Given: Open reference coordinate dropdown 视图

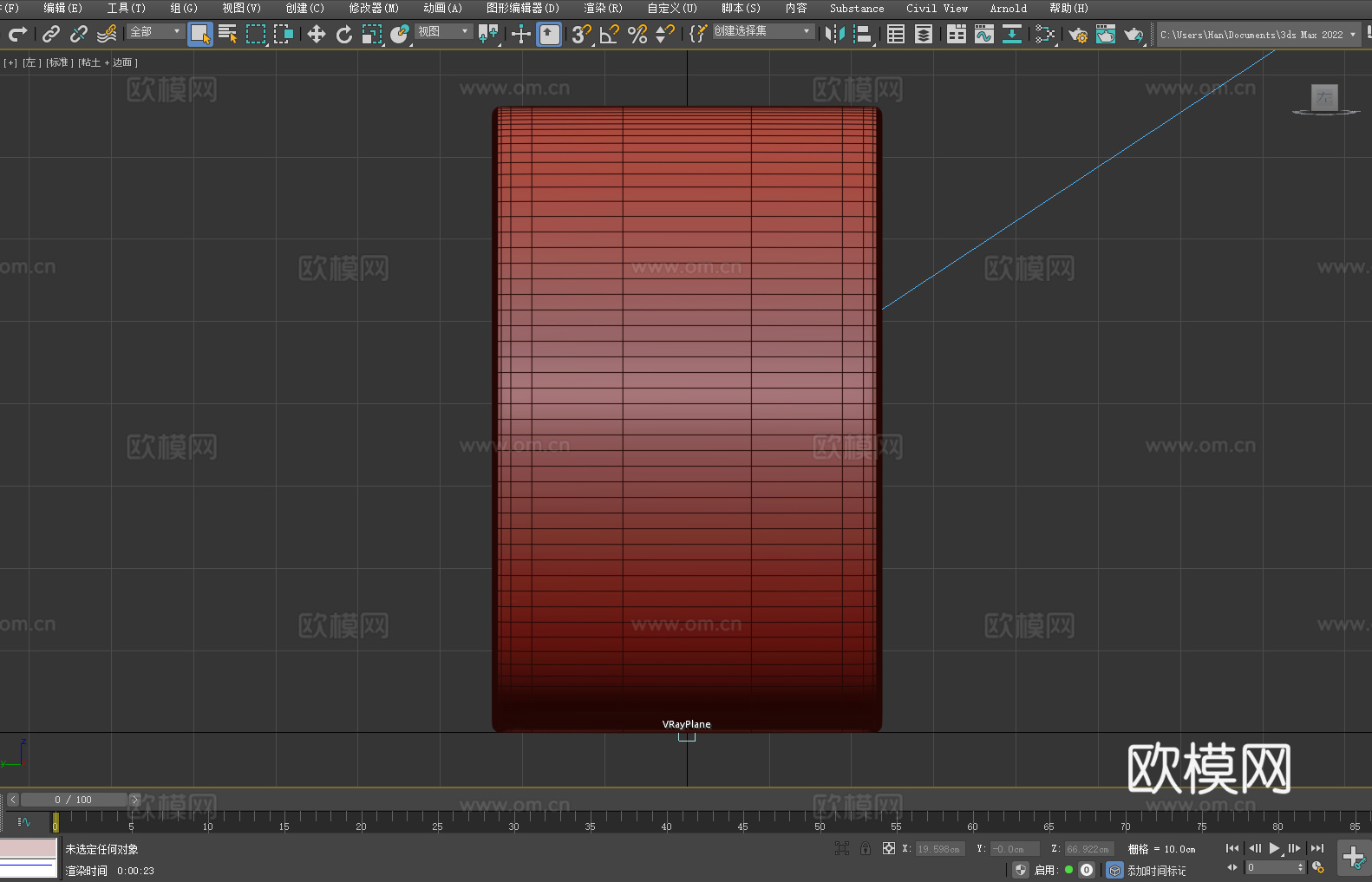Looking at the screenshot, I should [443, 31].
